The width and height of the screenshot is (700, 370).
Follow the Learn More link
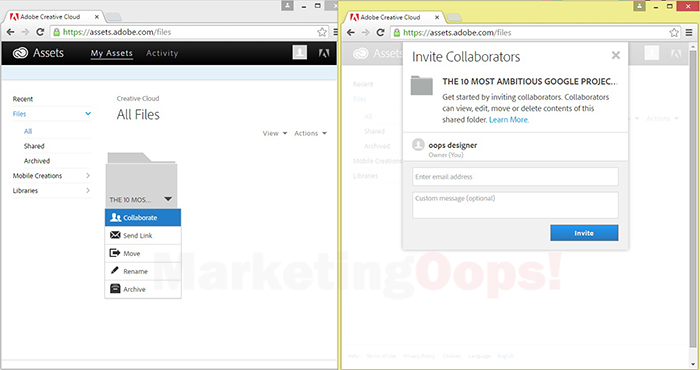point(508,120)
